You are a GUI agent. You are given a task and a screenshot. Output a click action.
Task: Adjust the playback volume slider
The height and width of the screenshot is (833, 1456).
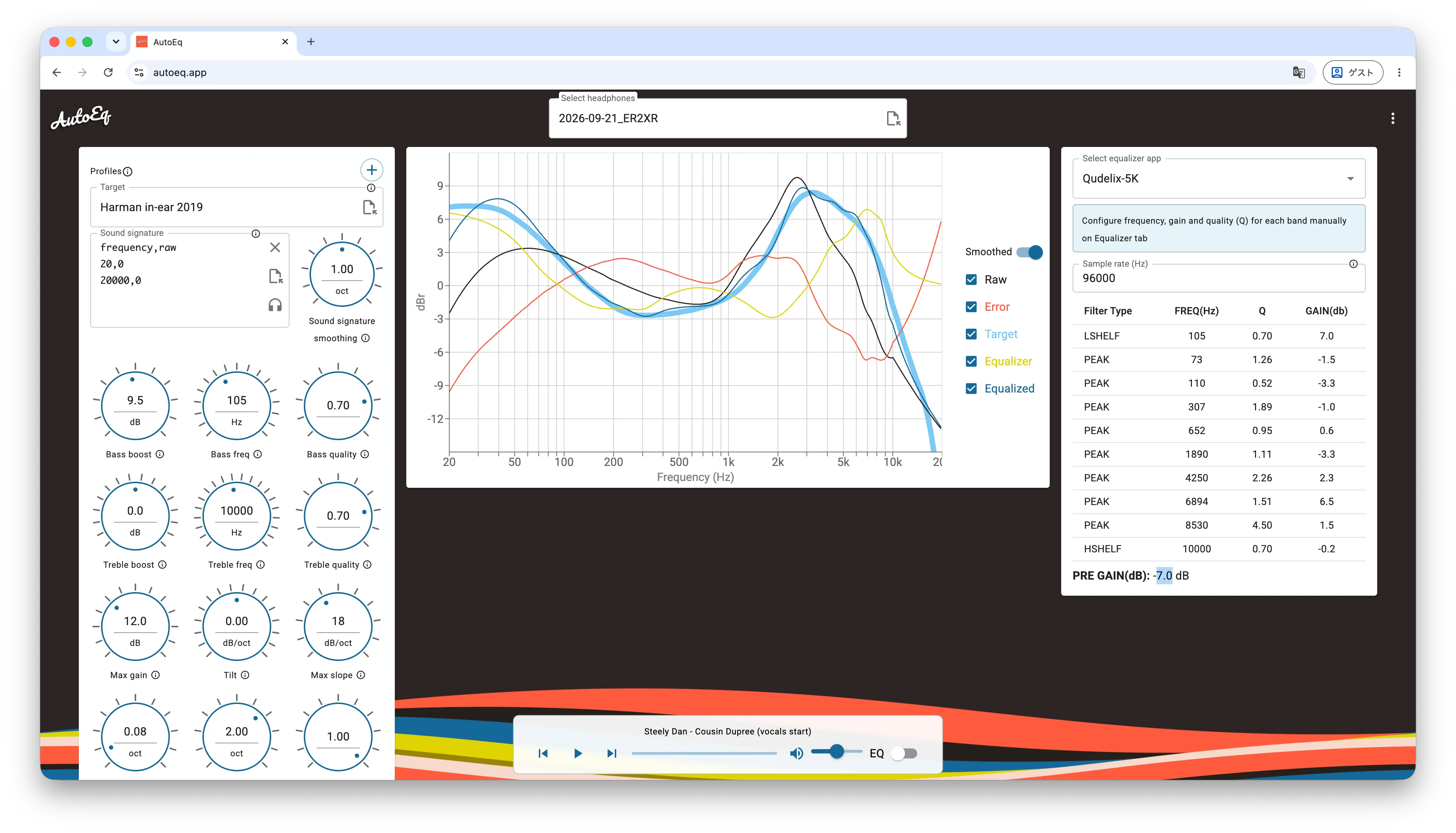[x=836, y=752]
